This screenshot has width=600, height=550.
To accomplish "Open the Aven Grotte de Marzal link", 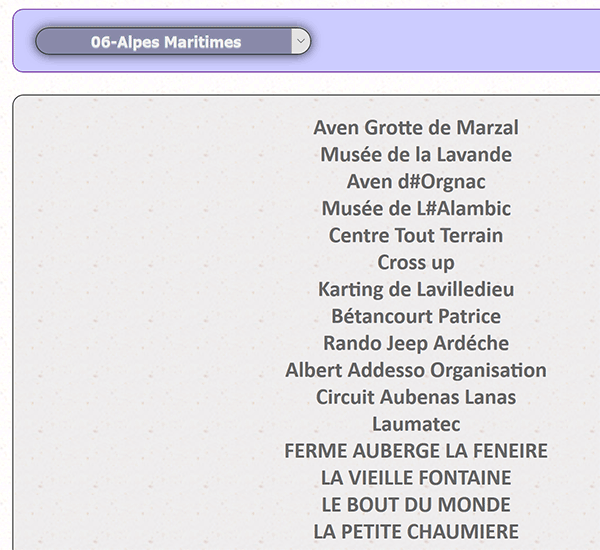I will [x=416, y=127].
